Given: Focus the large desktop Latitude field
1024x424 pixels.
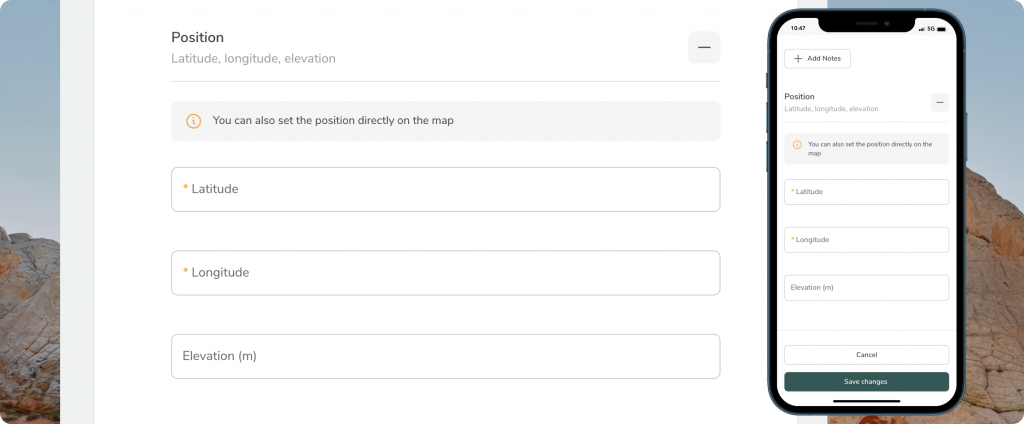Looking at the screenshot, I should tap(445, 189).
